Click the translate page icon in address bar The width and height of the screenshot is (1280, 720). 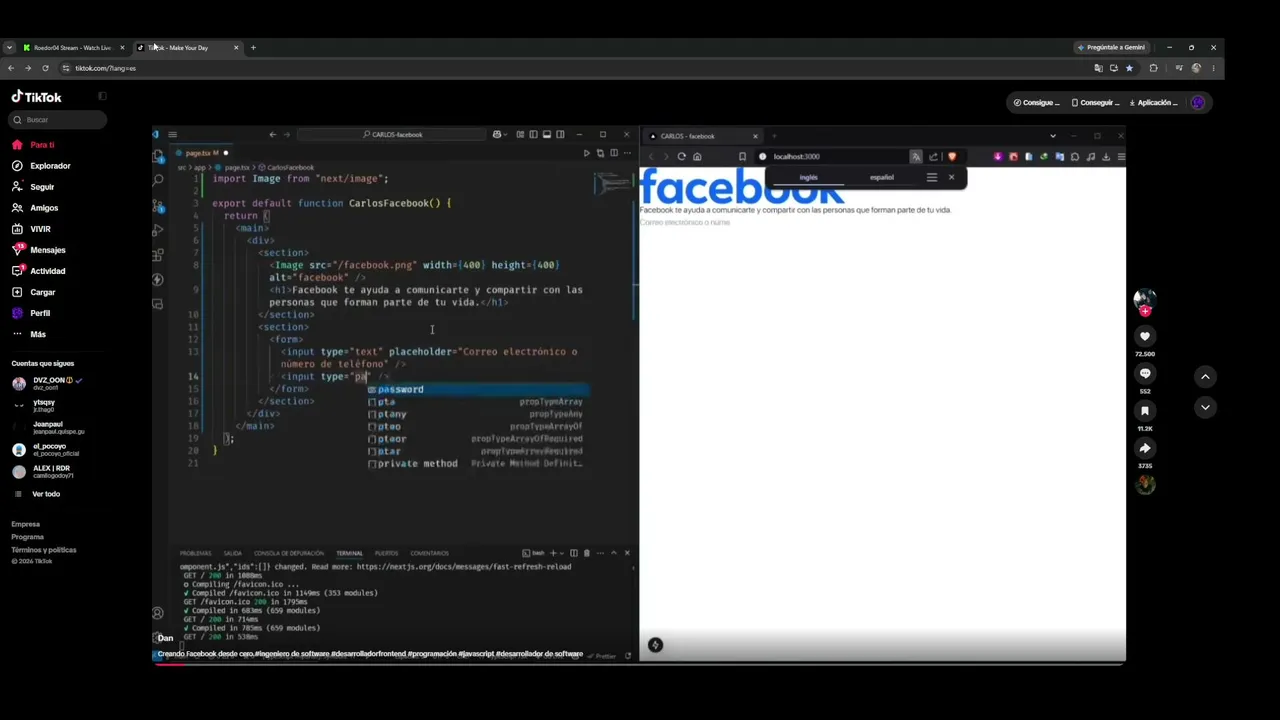click(1098, 68)
